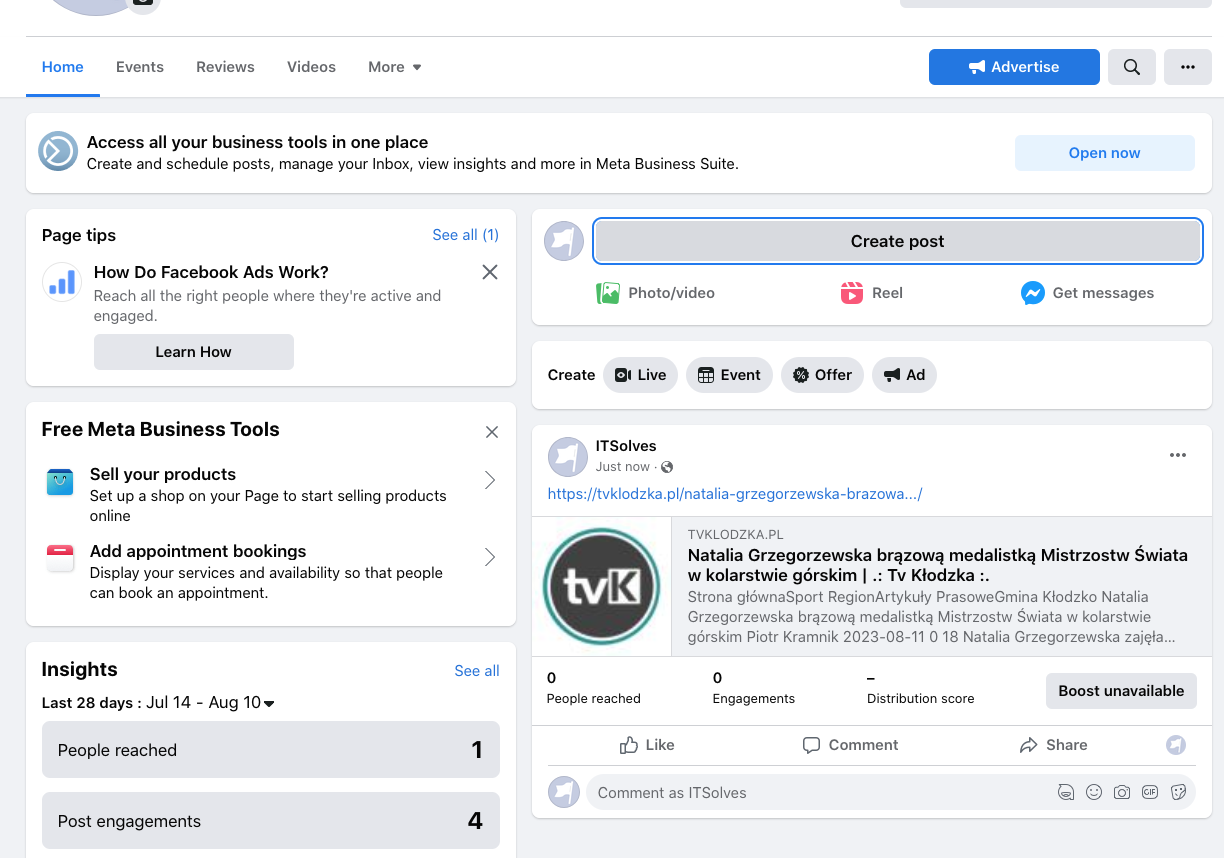Open the emoji picker in comment box

(x=1094, y=792)
